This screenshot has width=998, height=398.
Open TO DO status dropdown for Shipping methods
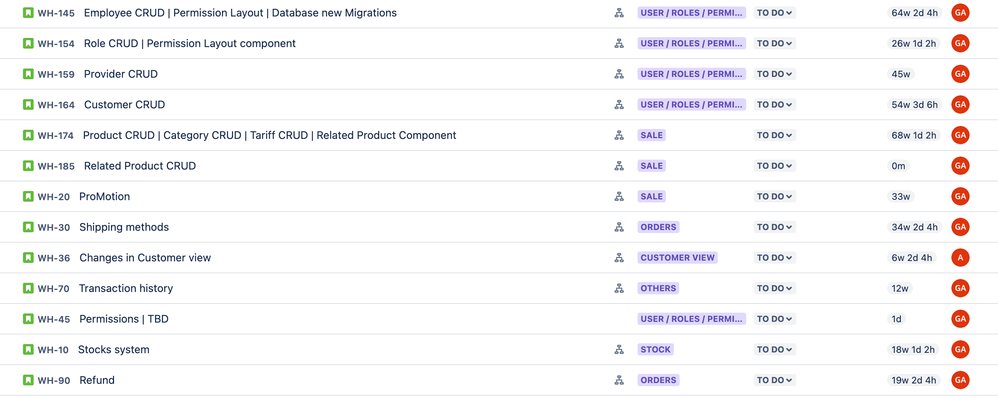point(775,227)
